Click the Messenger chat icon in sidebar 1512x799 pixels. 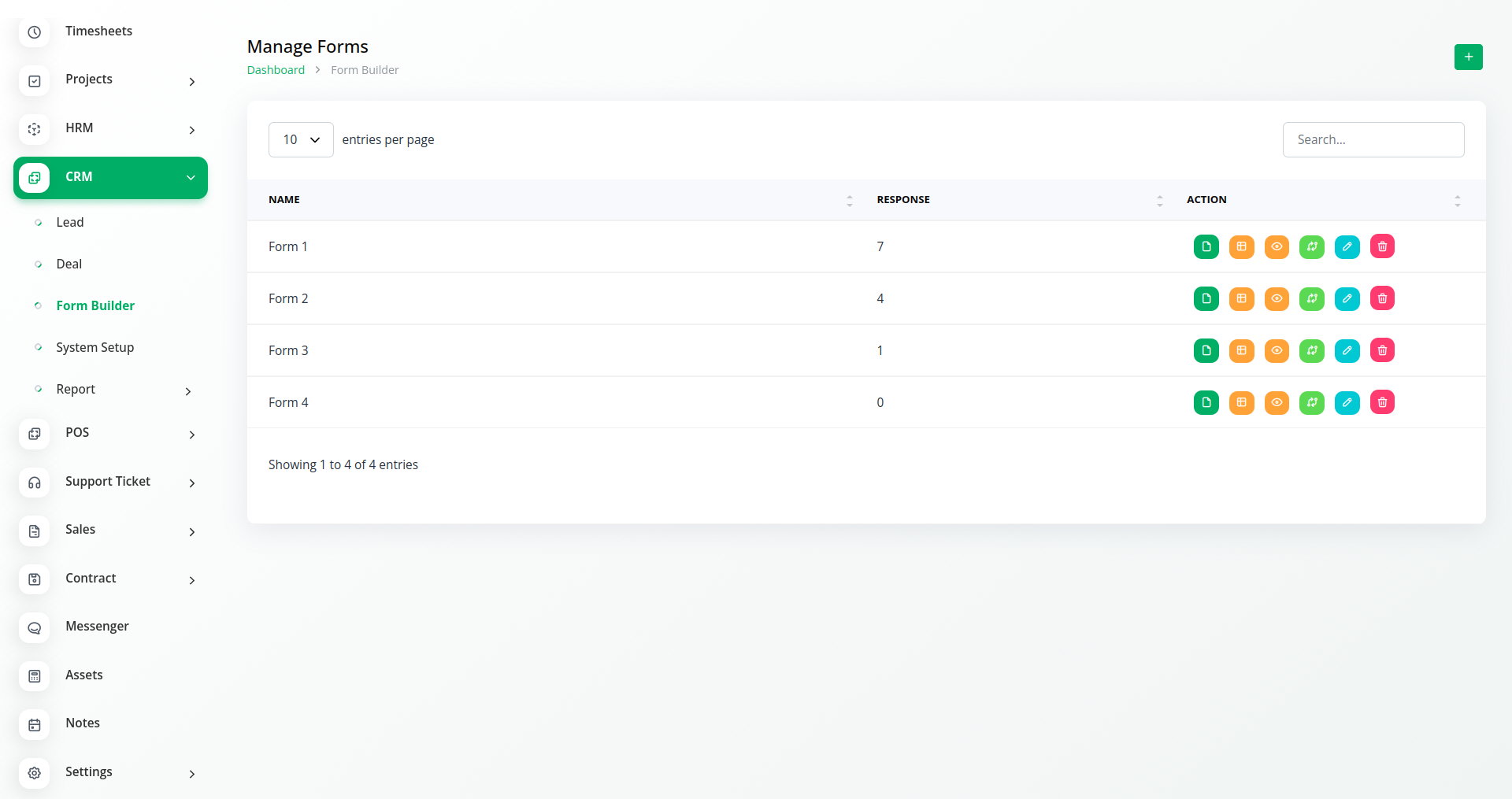pos(35,627)
